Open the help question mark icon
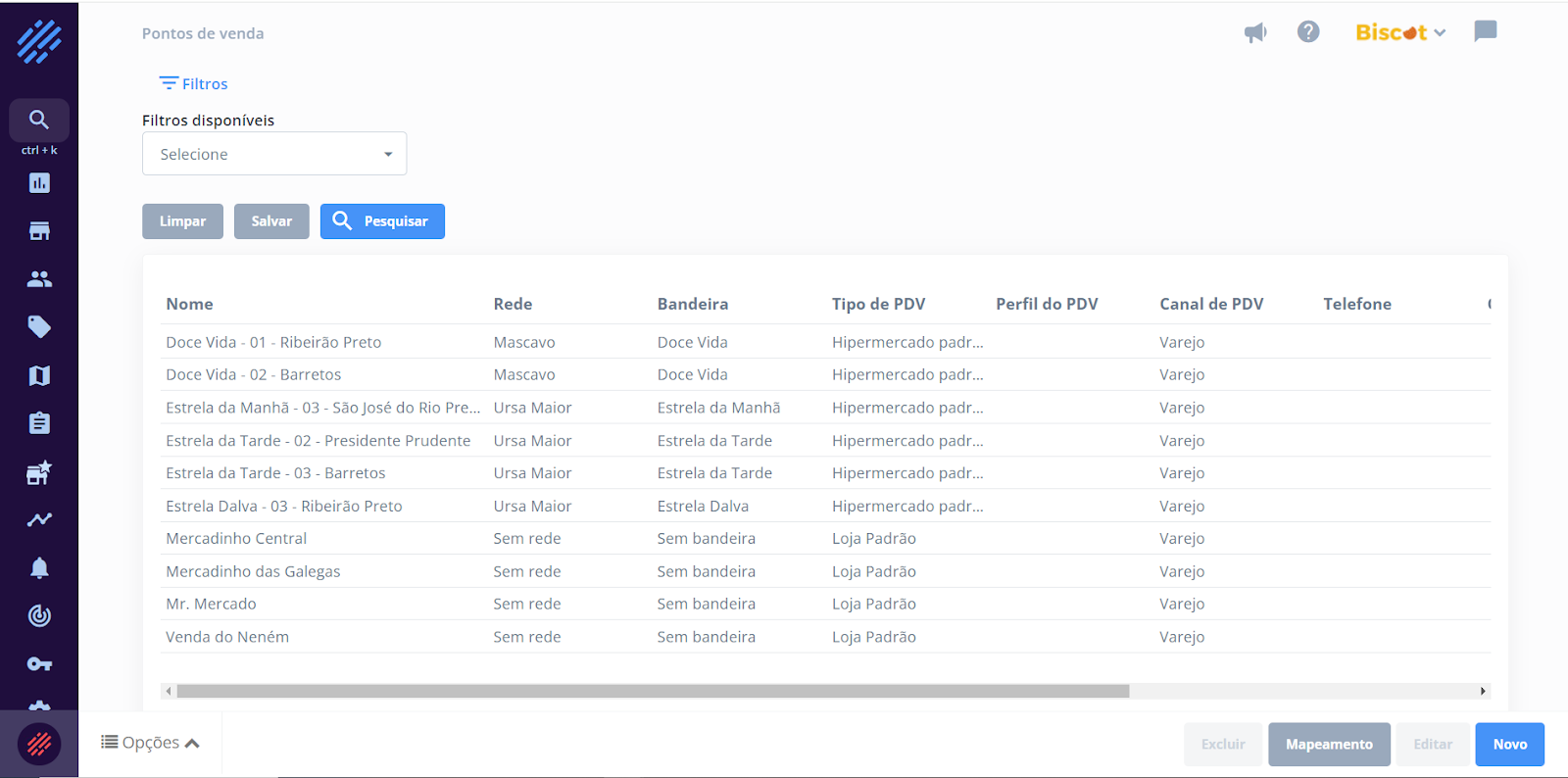 click(x=1308, y=32)
